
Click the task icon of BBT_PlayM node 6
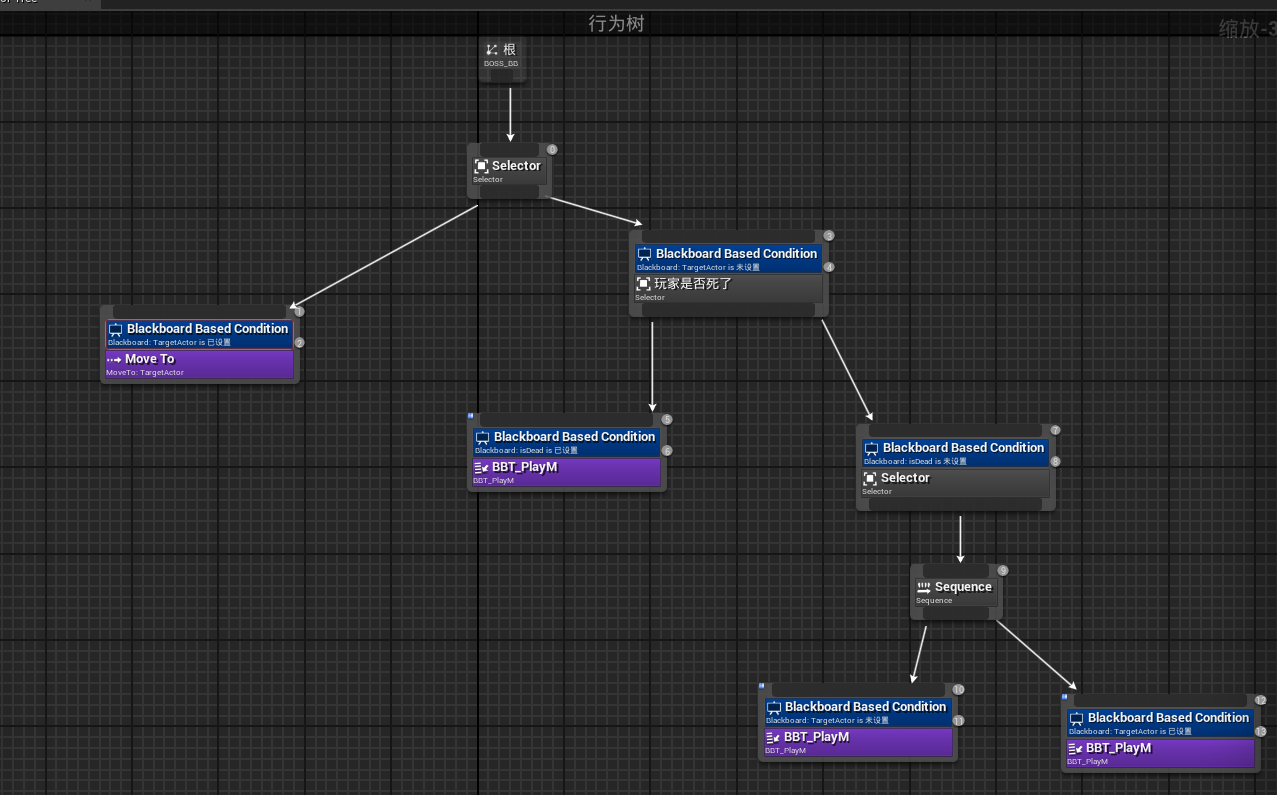click(x=481, y=467)
